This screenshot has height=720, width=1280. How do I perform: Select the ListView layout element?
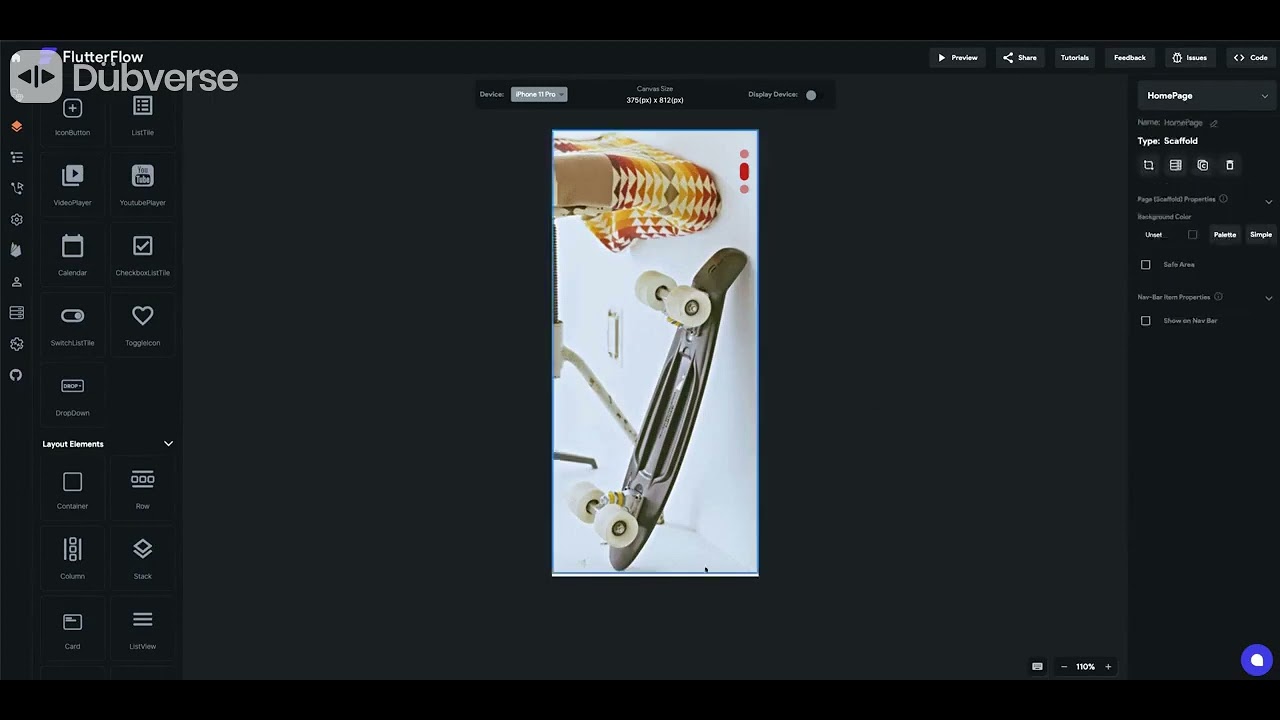click(142, 630)
